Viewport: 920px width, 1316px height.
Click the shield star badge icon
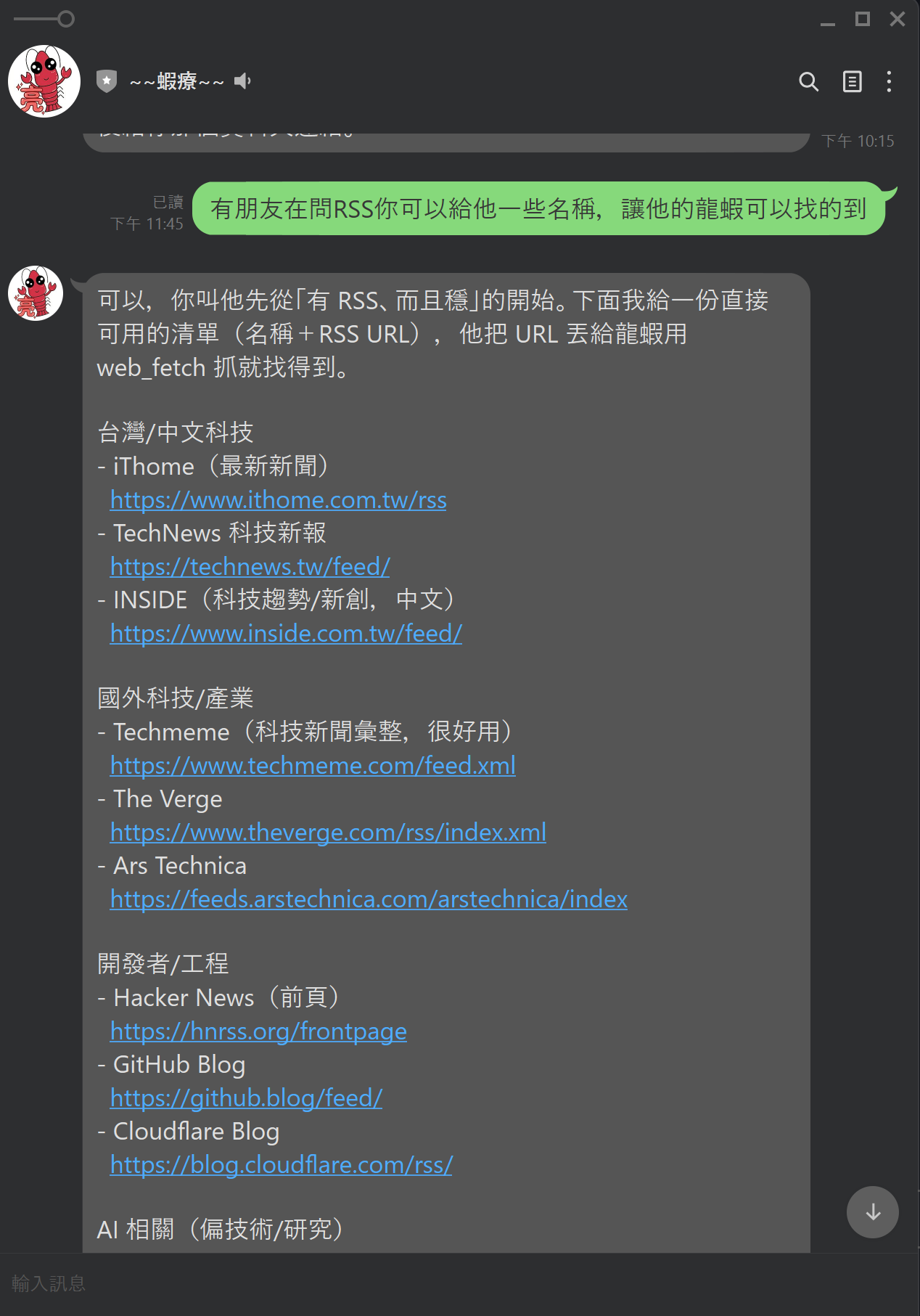[107, 81]
